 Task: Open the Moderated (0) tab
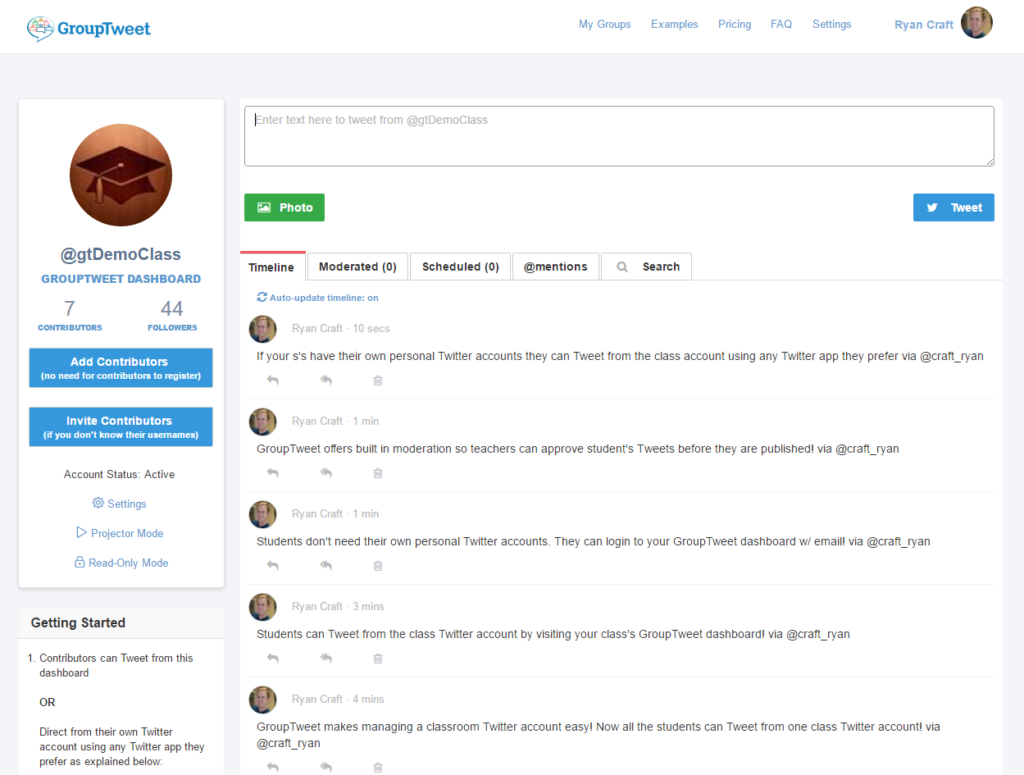tap(358, 266)
